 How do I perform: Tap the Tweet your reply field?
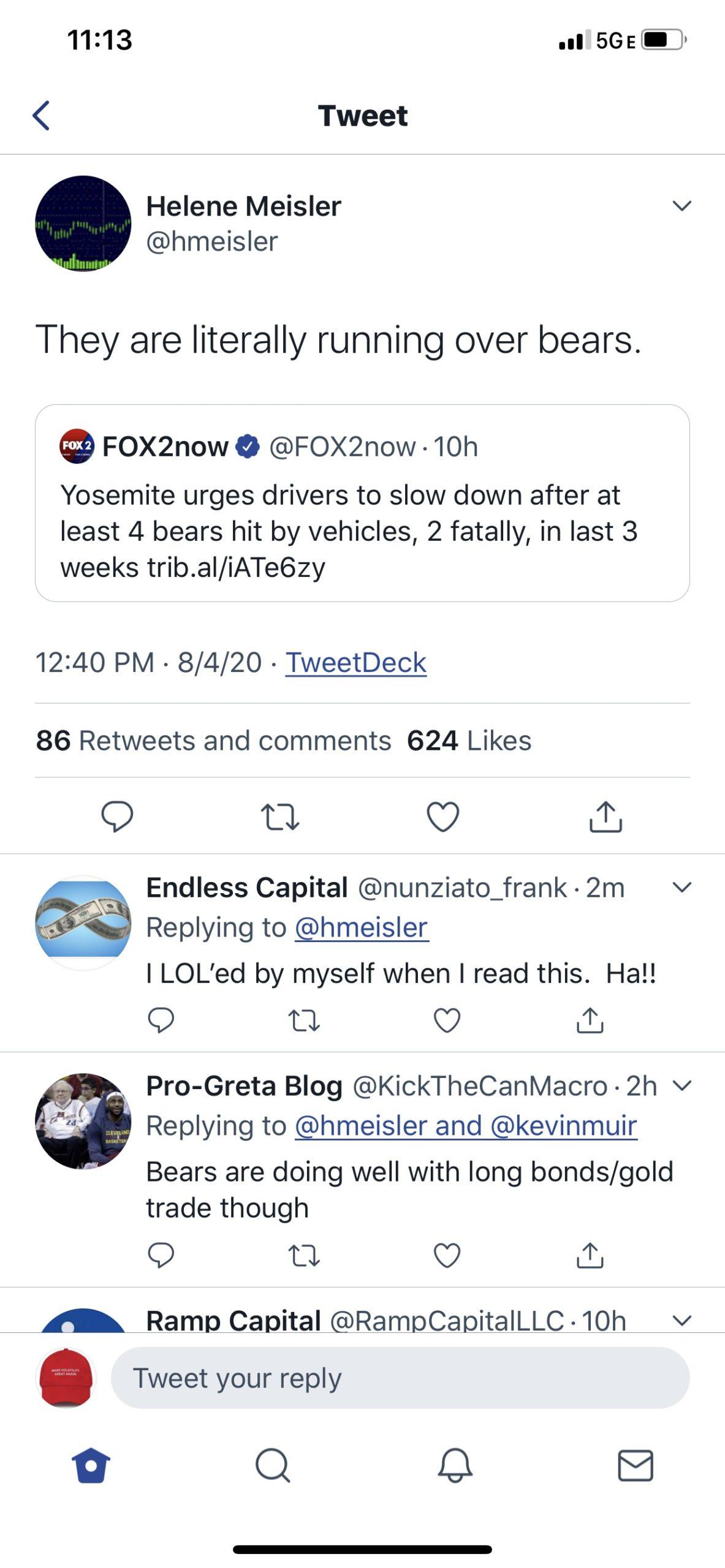[400, 1378]
